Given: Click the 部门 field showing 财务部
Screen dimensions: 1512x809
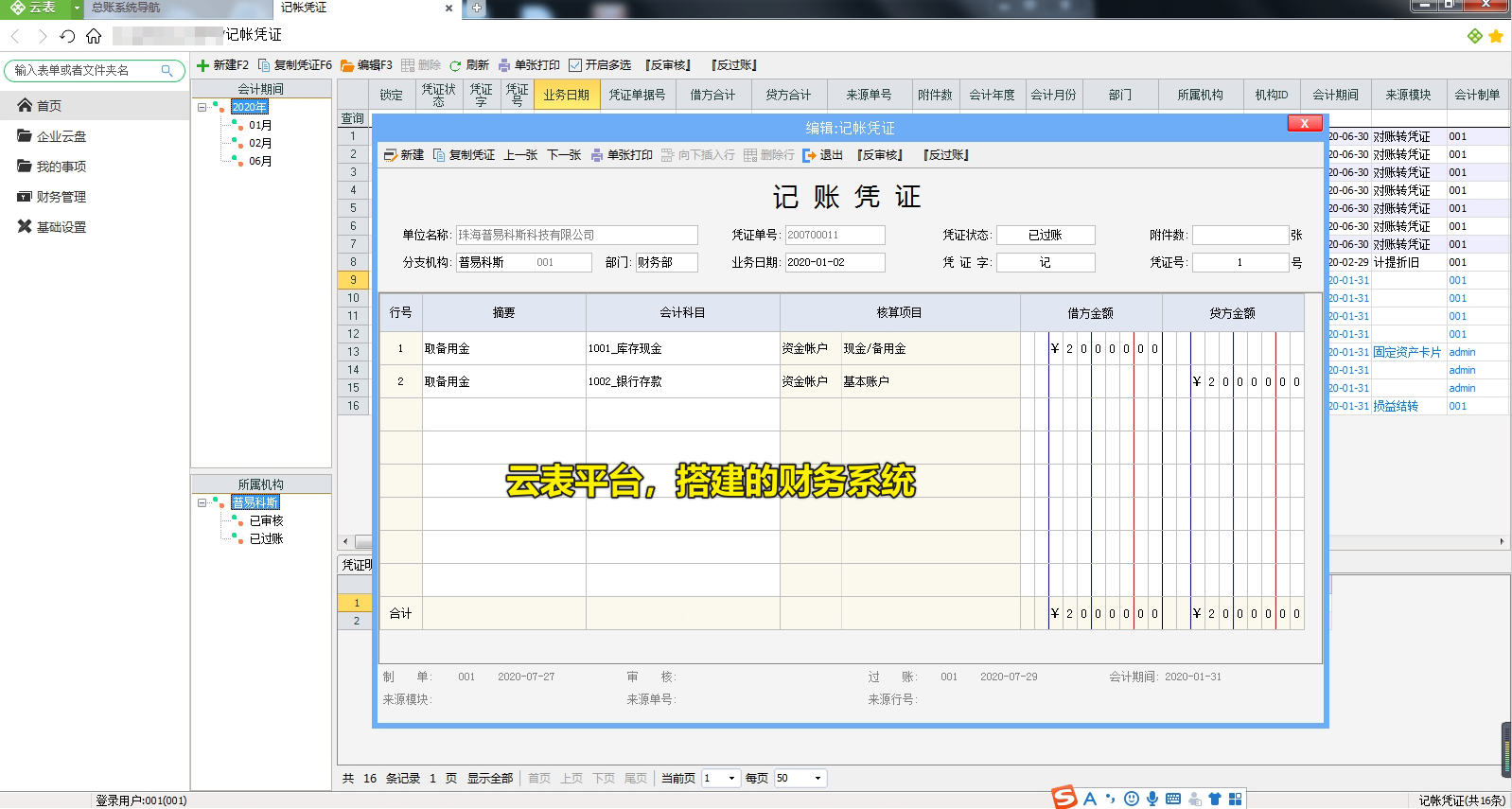Looking at the screenshot, I should [x=666, y=262].
